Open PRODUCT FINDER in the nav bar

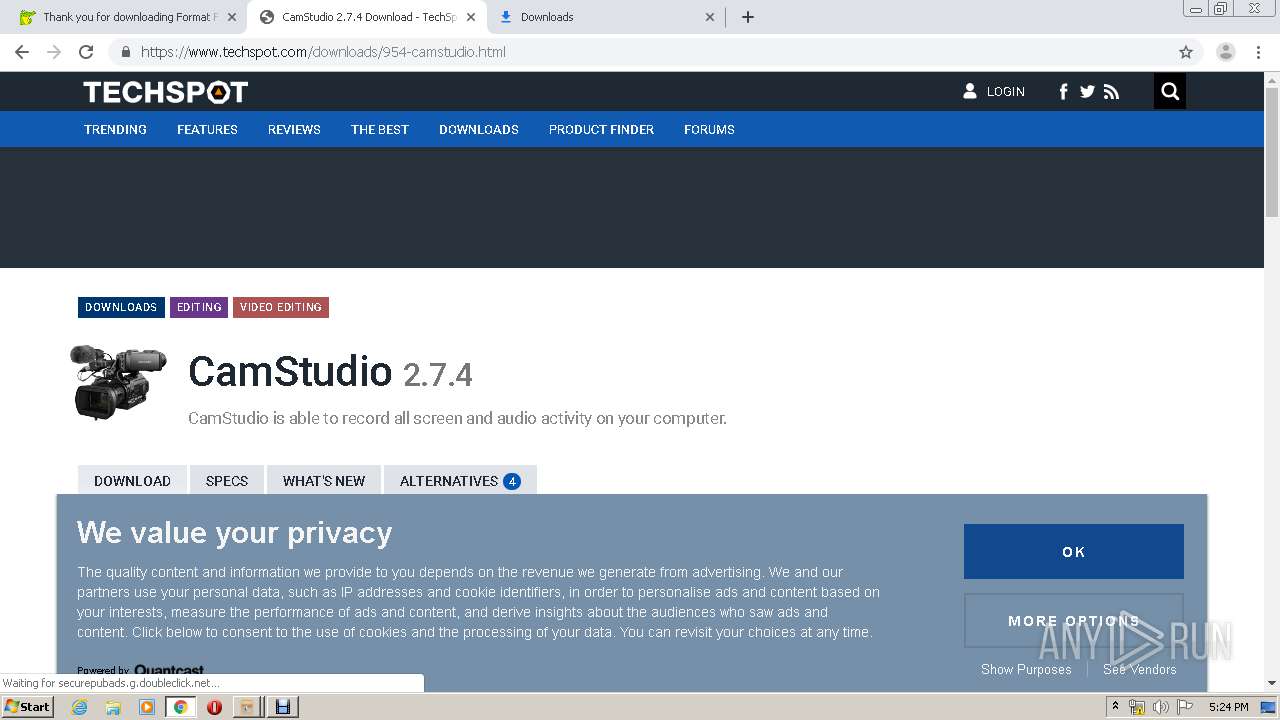point(601,129)
